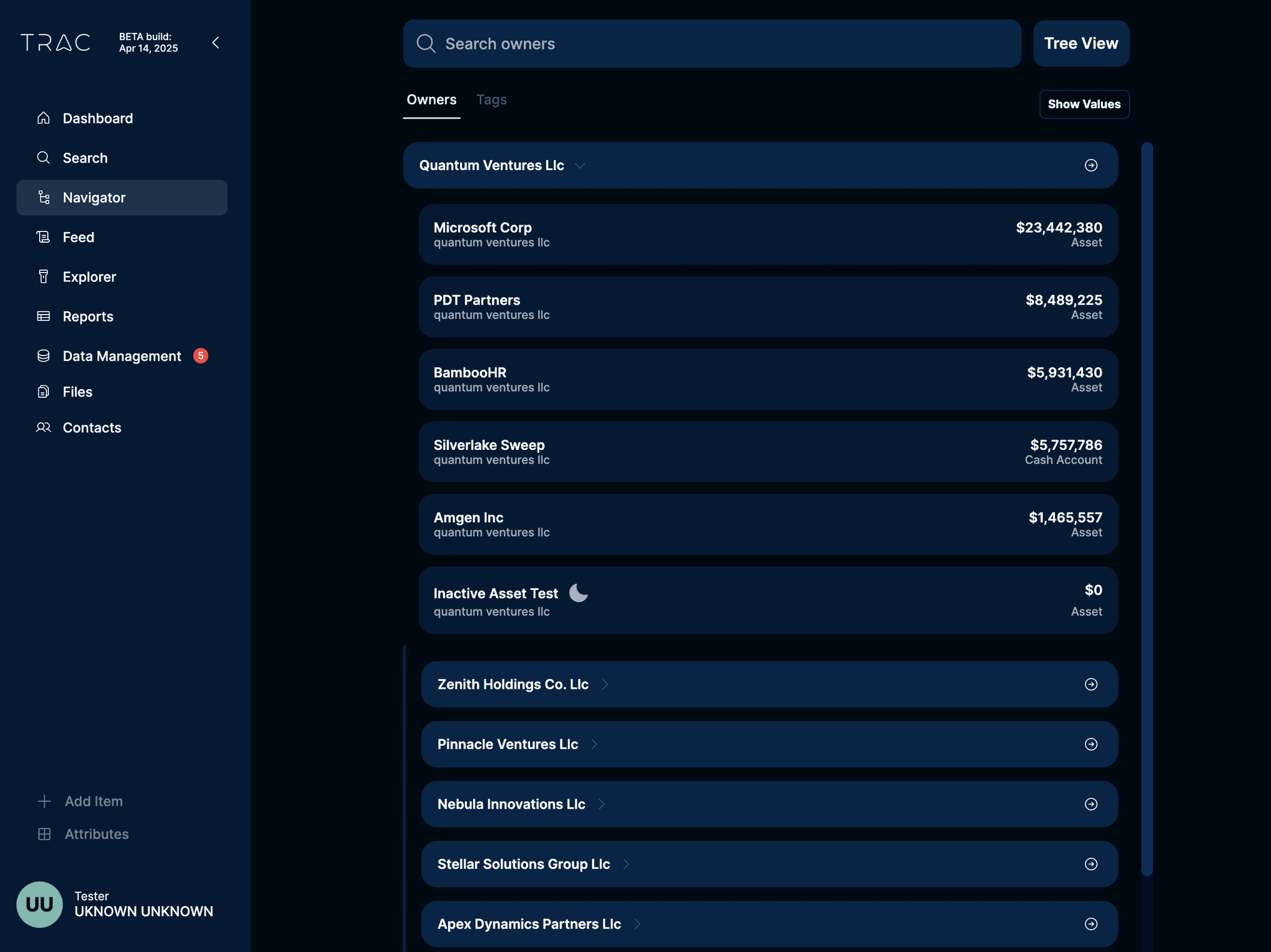Collapse the sidebar with the arrow

pos(215,43)
